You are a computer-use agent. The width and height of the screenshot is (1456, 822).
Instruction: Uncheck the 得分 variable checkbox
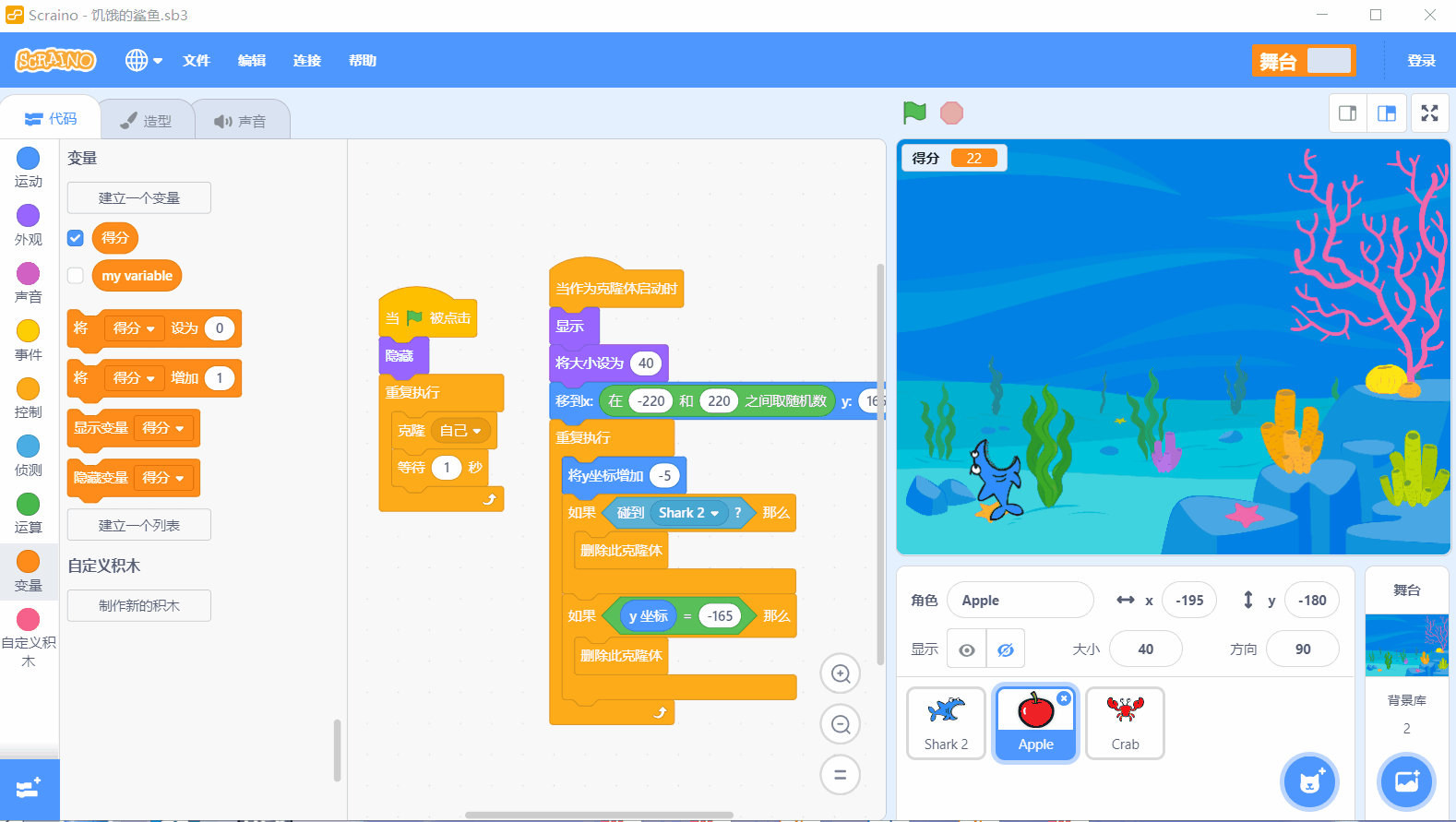coord(76,238)
